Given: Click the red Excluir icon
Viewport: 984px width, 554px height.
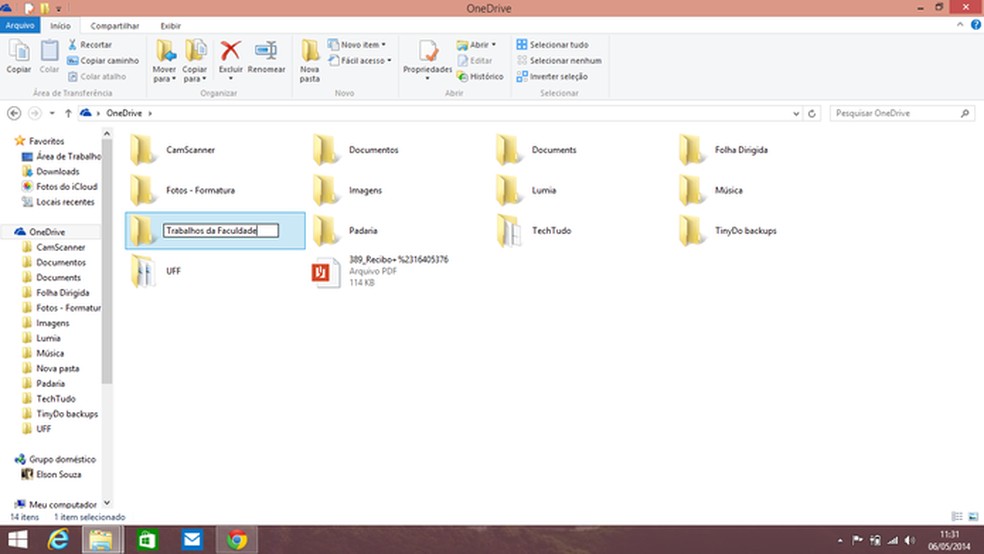Looking at the screenshot, I should click(230, 51).
